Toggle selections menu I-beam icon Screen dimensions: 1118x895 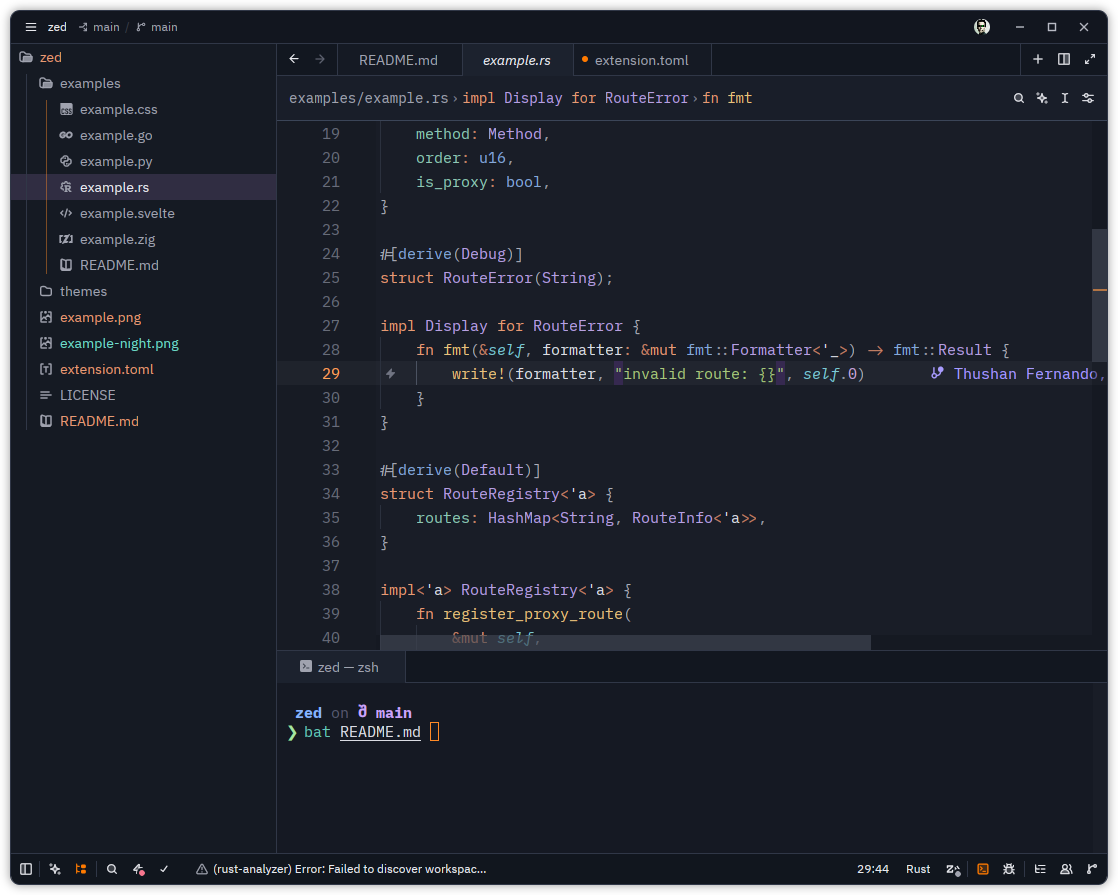pos(1065,98)
